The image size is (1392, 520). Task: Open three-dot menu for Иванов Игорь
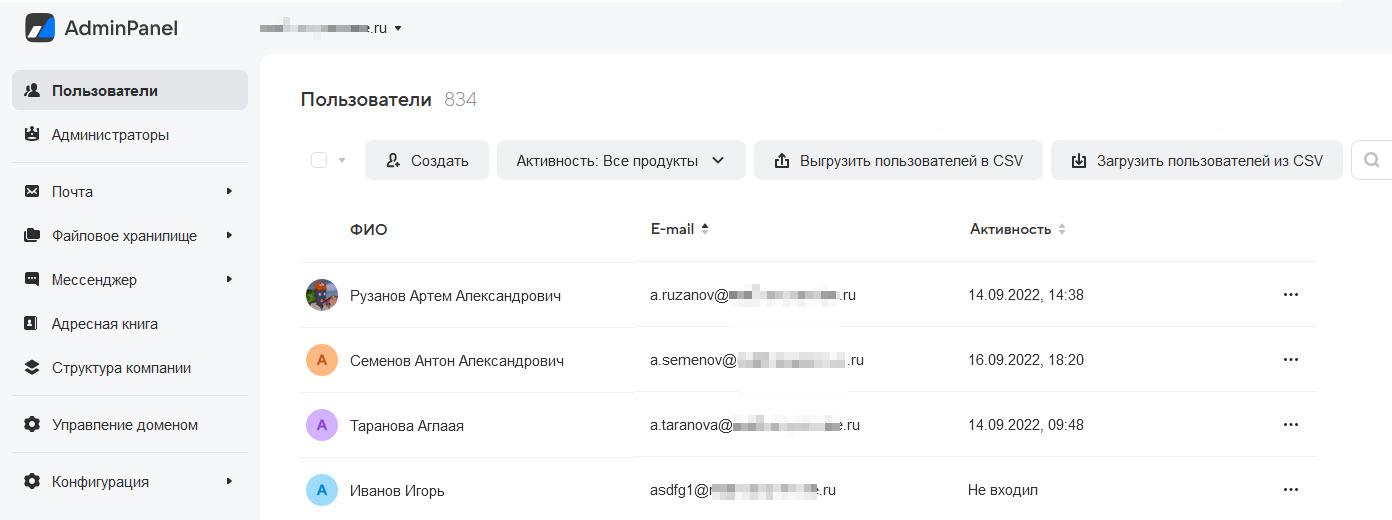[1290, 490]
